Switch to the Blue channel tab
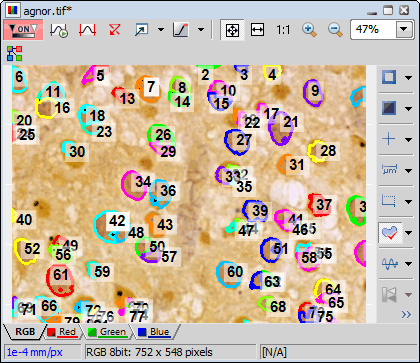The height and width of the screenshot is (363, 420). (154, 332)
